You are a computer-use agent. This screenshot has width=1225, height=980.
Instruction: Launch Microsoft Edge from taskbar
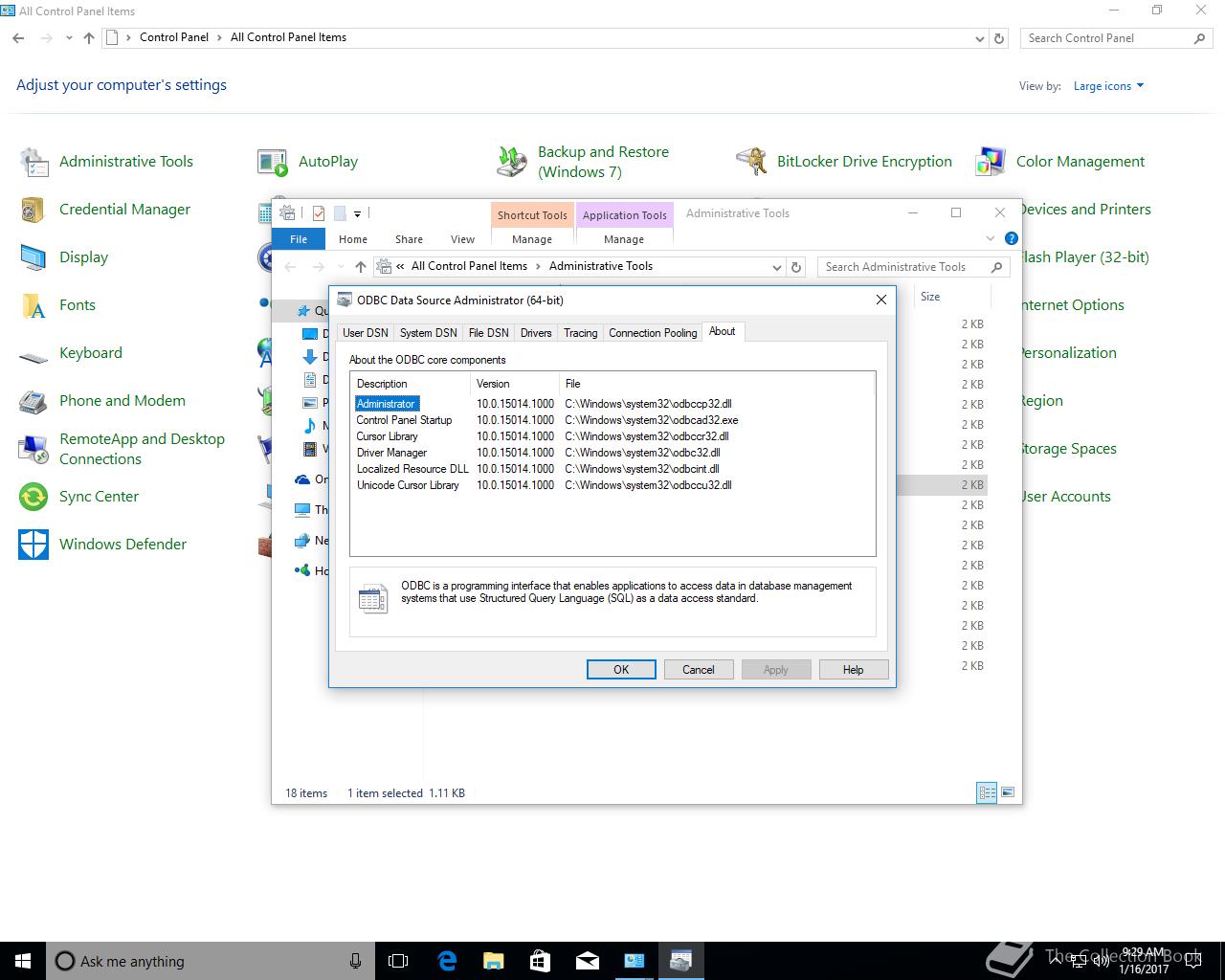click(446, 961)
